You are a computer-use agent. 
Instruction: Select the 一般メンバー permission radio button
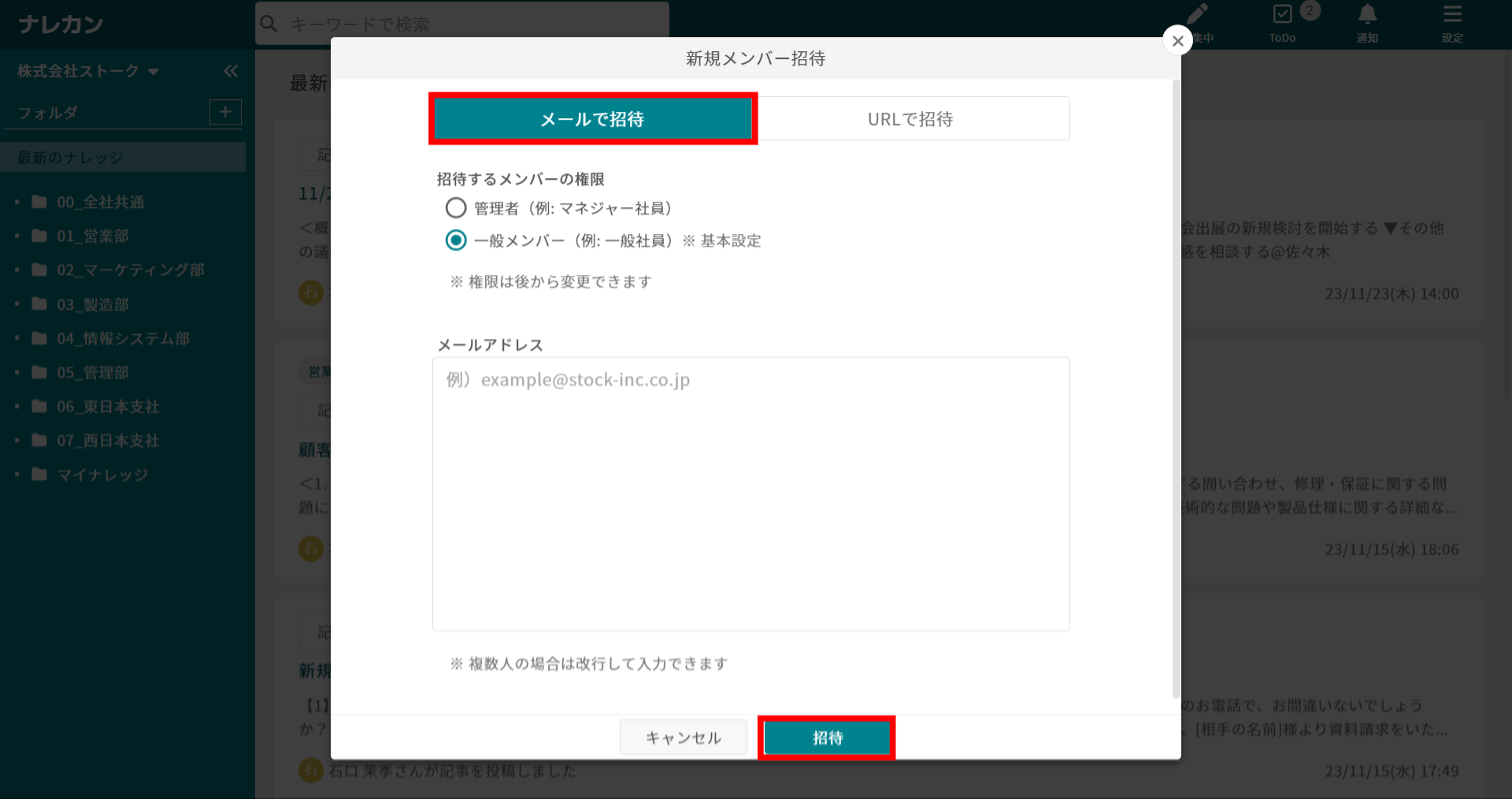pyautogui.click(x=456, y=240)
